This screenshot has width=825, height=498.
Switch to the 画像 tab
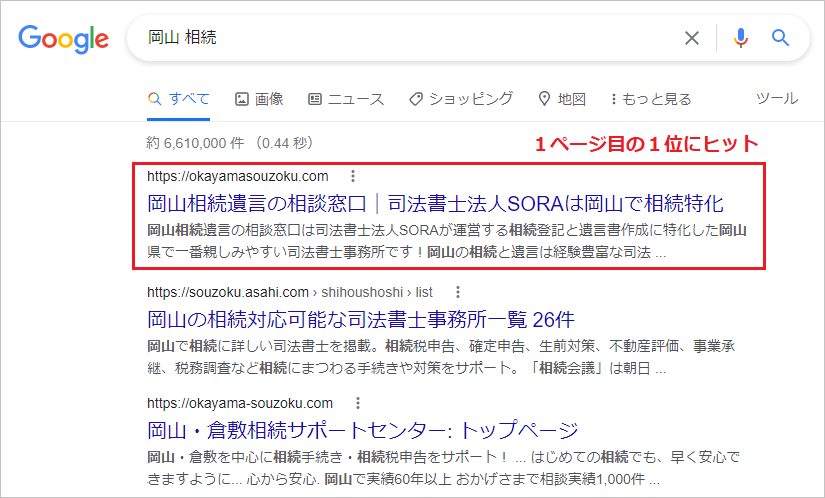point(259,99)
